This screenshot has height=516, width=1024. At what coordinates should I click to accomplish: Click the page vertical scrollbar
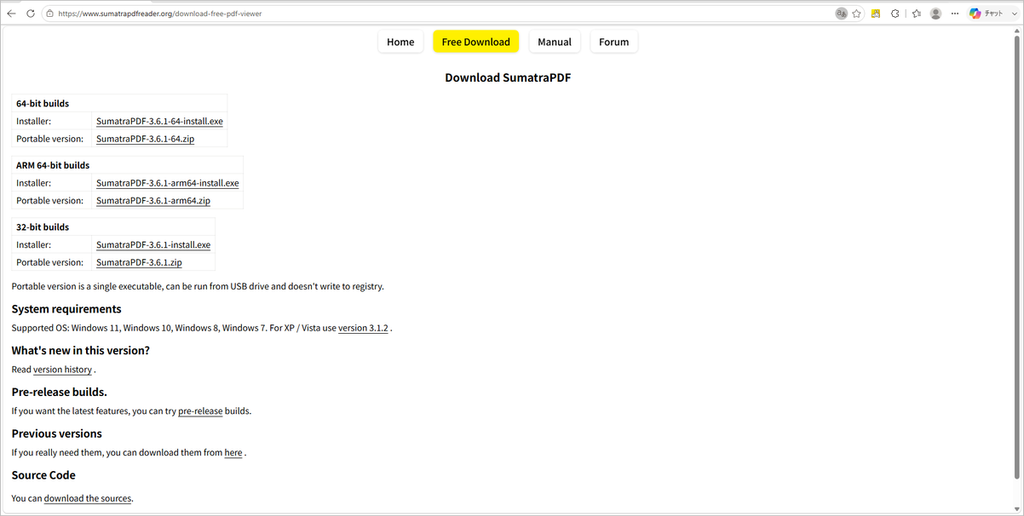(x=1017, y=255)
